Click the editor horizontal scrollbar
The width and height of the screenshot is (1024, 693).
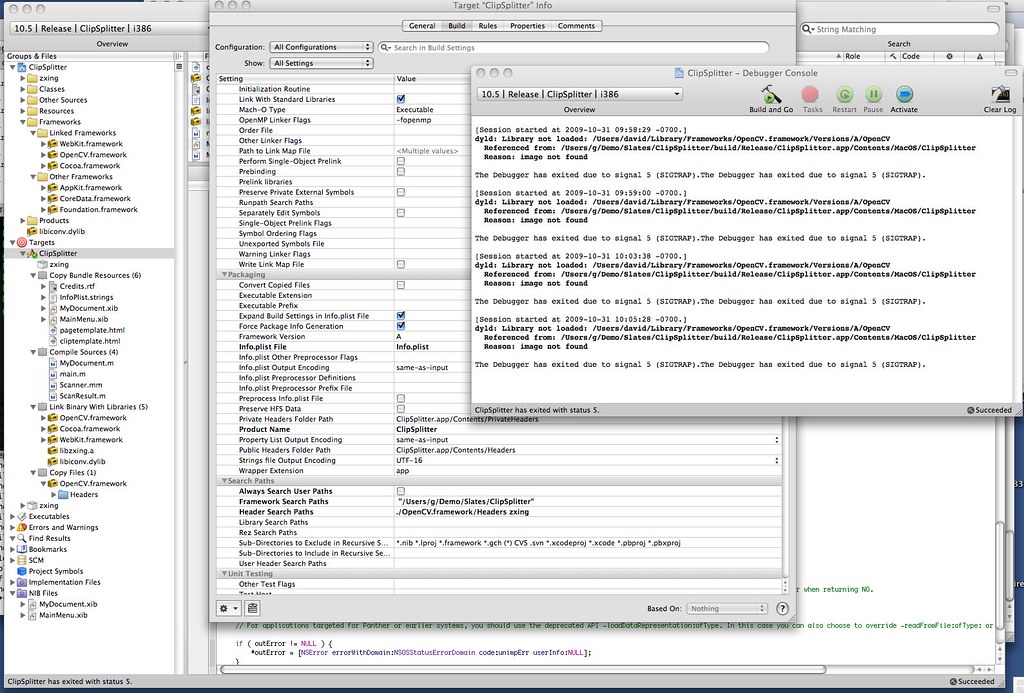click(524, 669)
